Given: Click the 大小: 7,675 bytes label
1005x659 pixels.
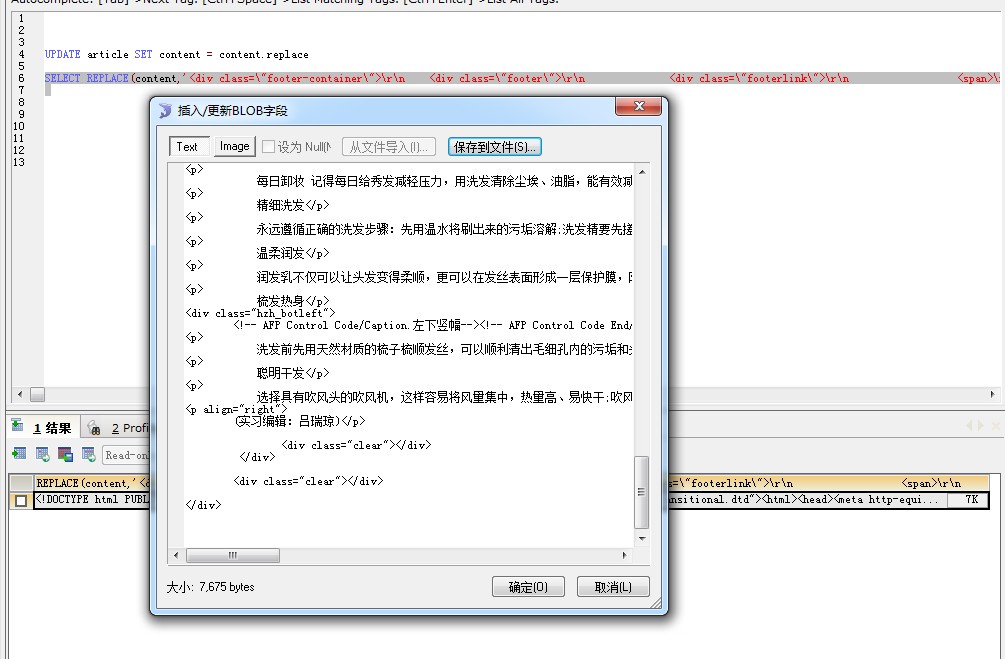Looking at the screenshot, I should pos(210,587).
